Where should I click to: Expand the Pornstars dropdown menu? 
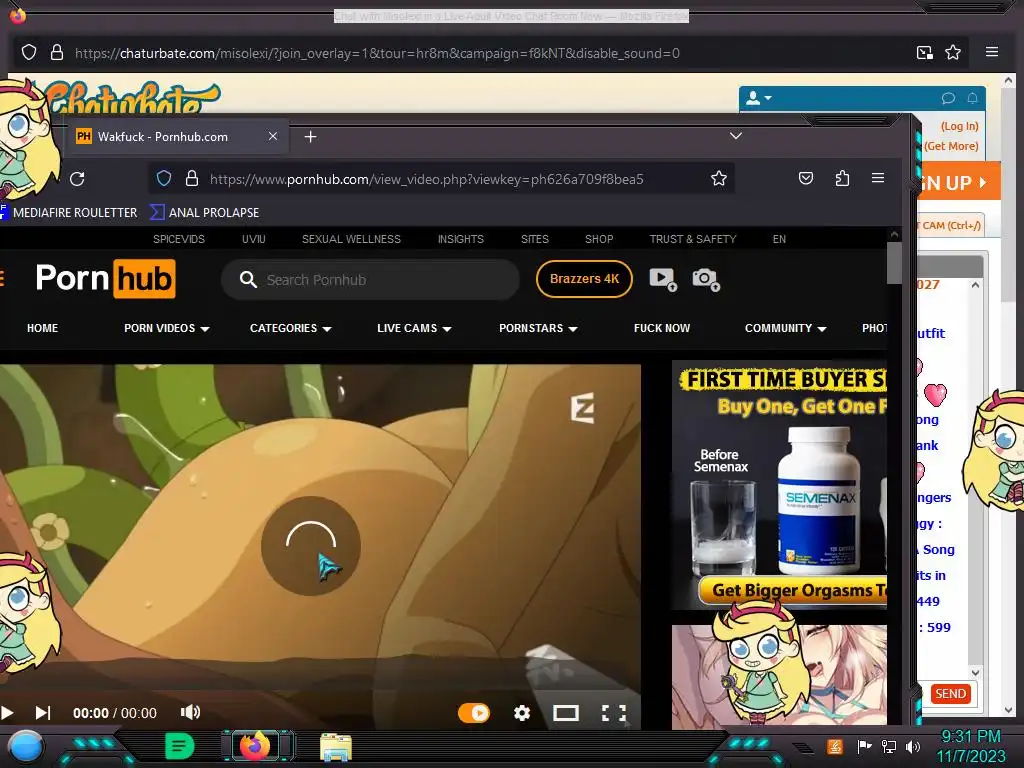click(538, 328)
